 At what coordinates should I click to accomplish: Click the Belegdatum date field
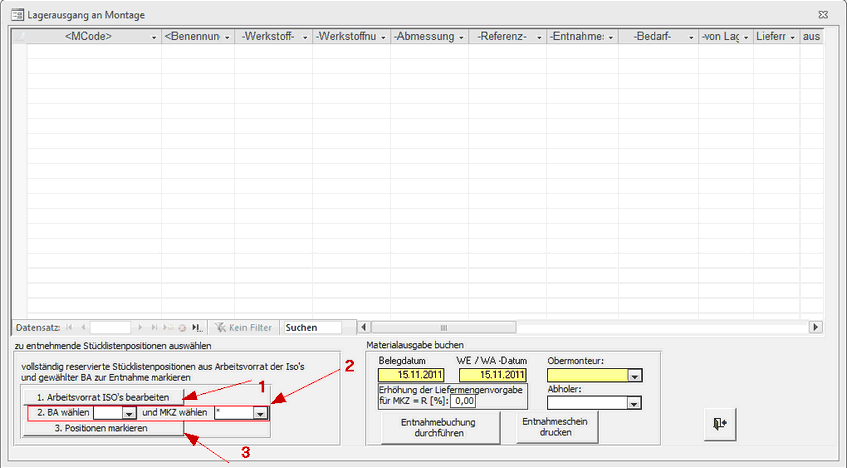[410, 376]
